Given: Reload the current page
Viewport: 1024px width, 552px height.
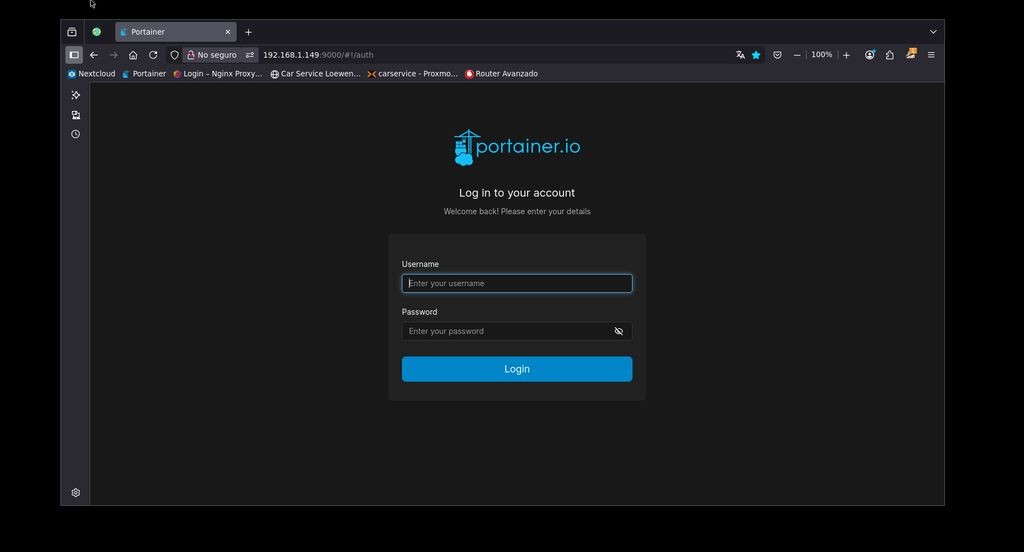Looking at the screenshot, I should (x=153, y=55).
